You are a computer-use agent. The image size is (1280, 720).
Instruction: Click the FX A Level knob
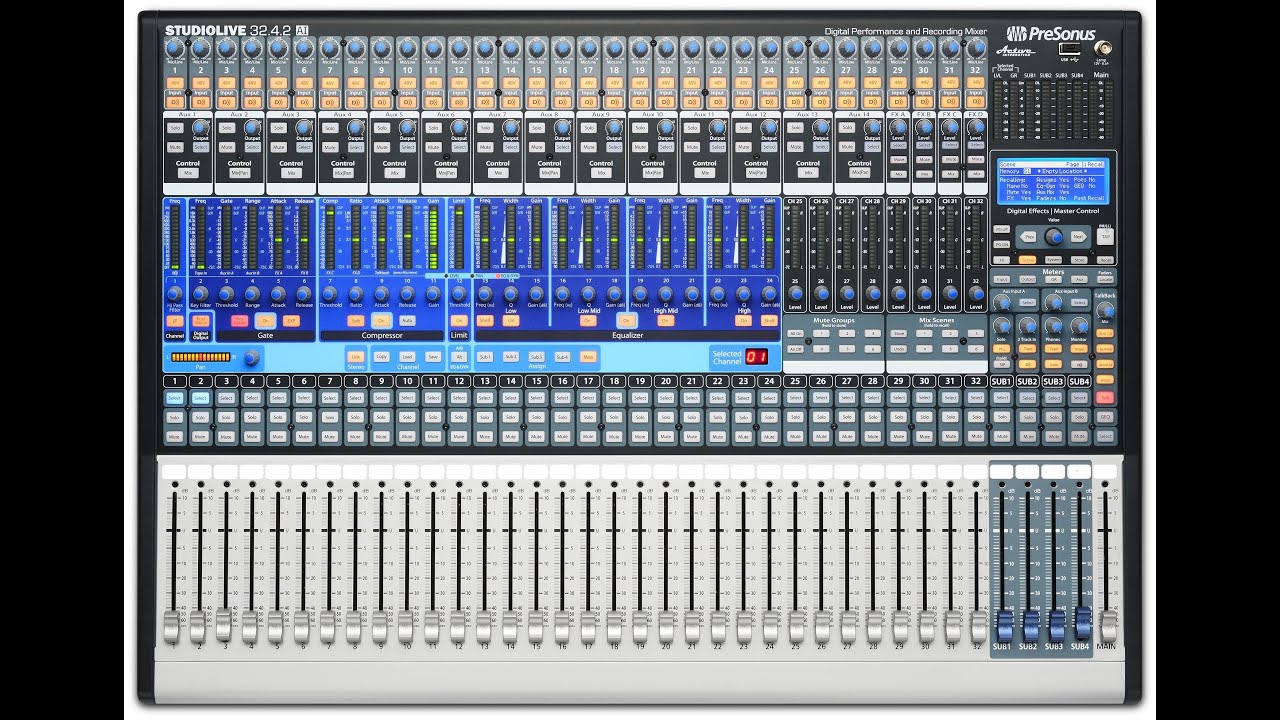click(898, 128)
